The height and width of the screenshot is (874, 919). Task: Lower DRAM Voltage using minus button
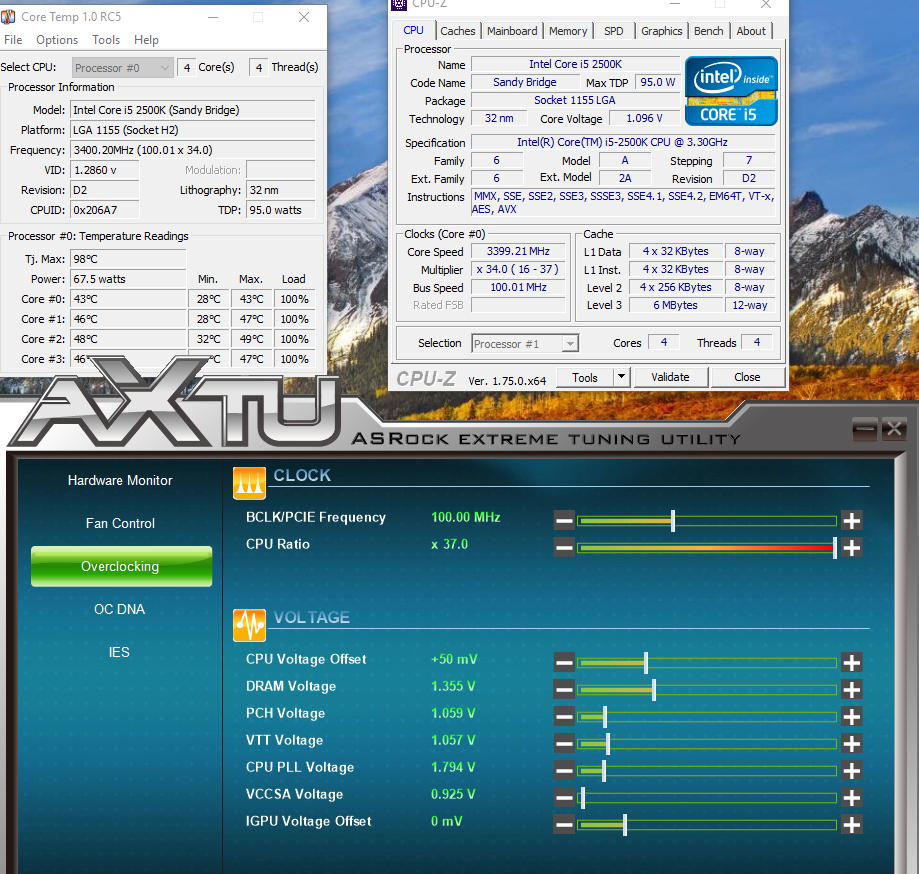[564, 689]
